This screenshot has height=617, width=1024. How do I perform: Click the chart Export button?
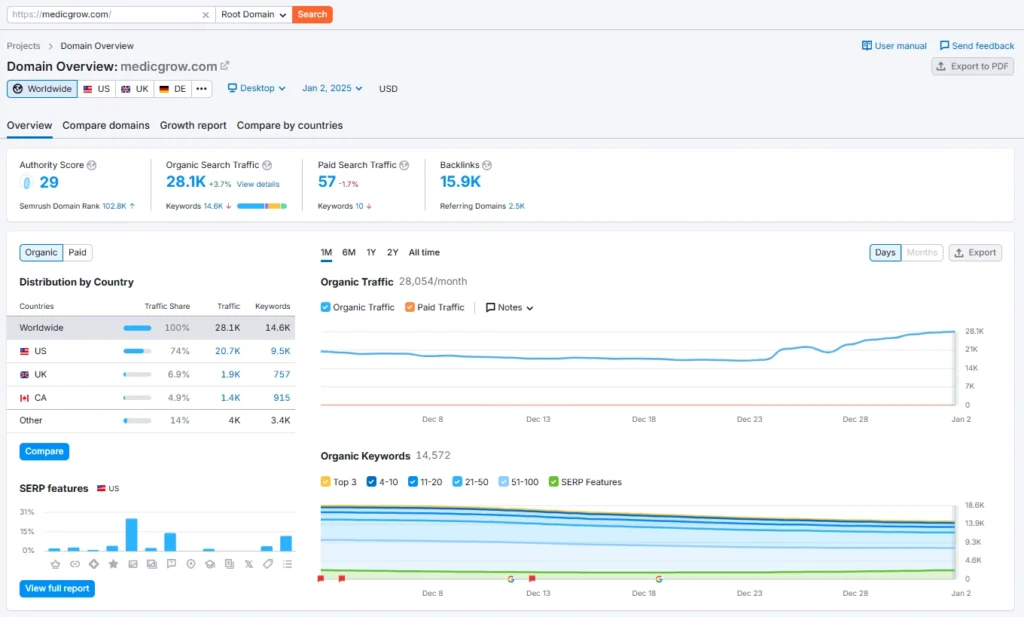[x=975, y=253]
